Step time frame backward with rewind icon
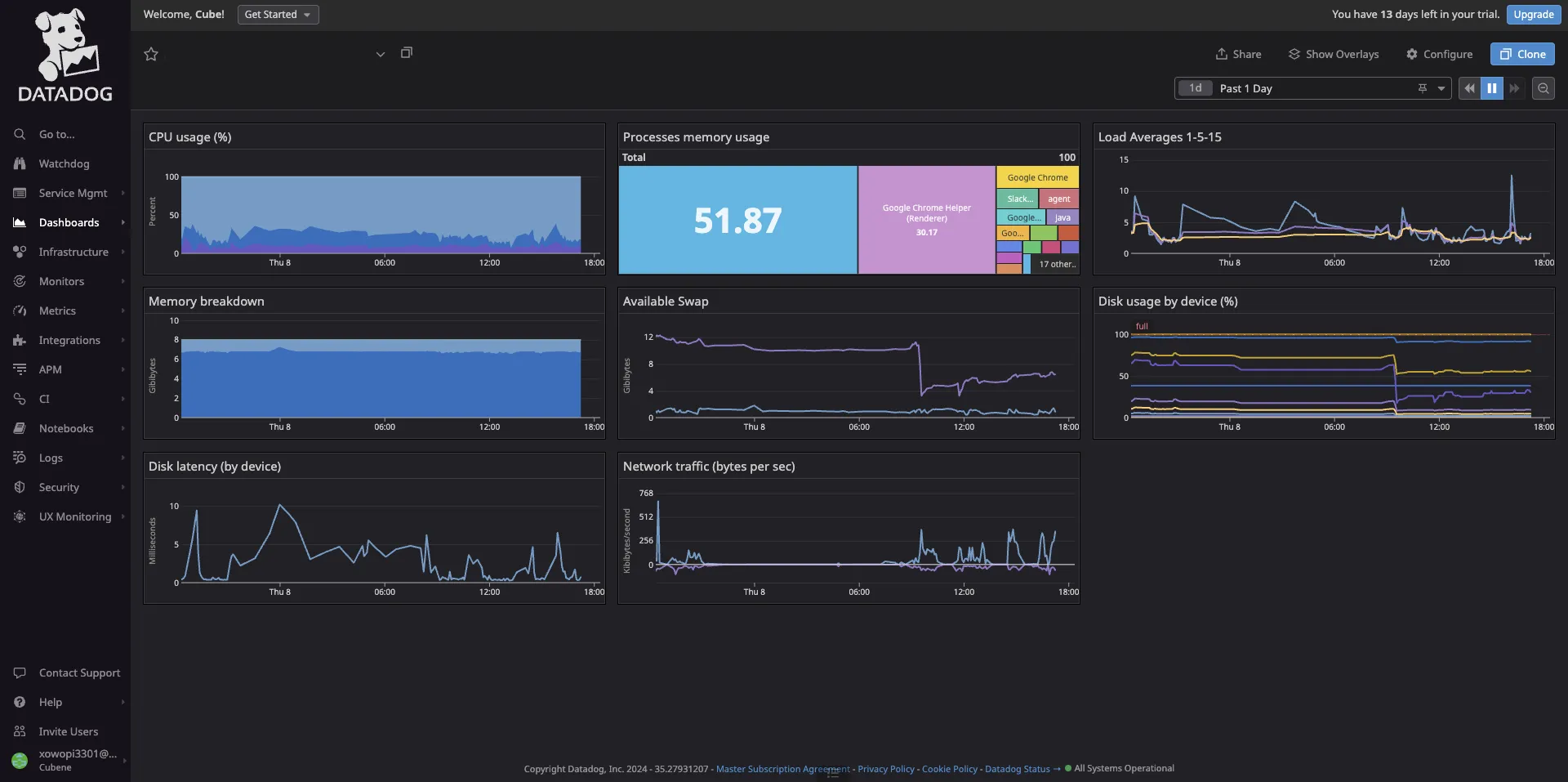 (1469, 88)
